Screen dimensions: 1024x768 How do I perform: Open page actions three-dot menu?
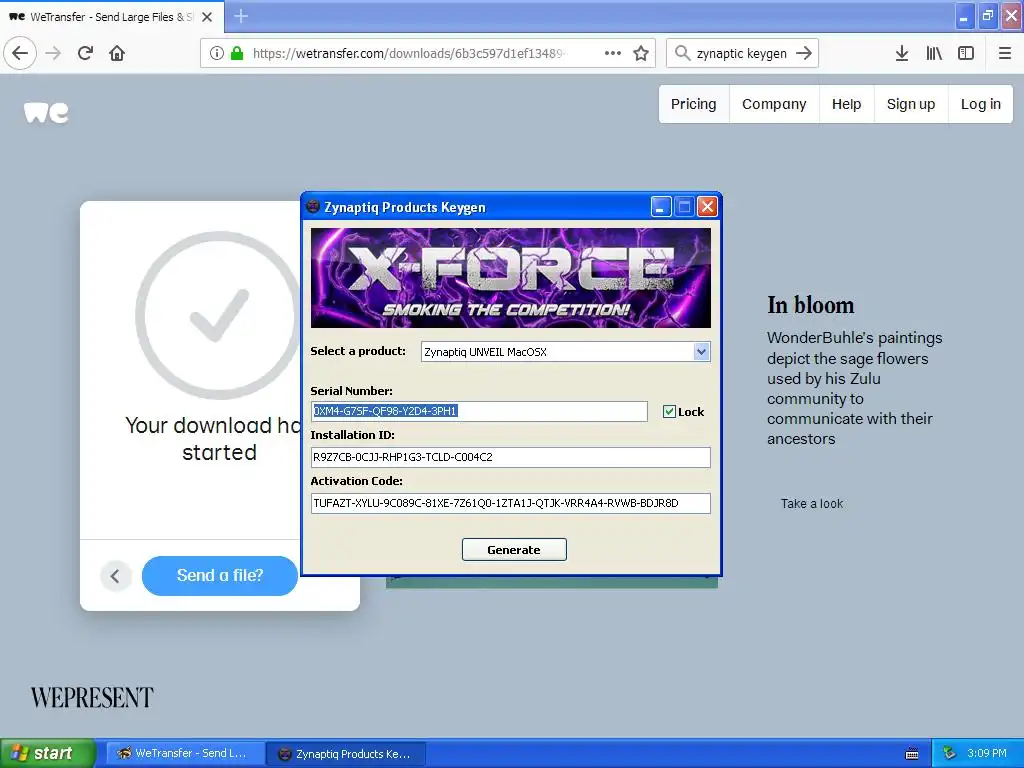point(613,53)
